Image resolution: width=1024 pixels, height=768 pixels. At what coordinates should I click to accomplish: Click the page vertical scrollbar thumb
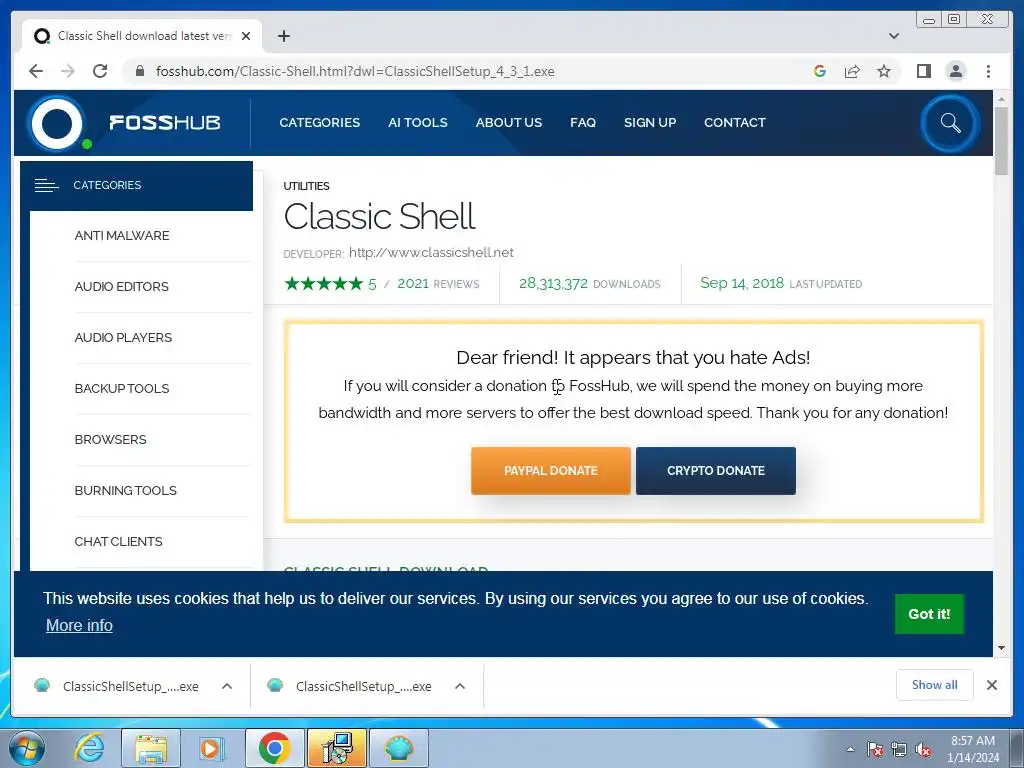(x=1001, y=140)
